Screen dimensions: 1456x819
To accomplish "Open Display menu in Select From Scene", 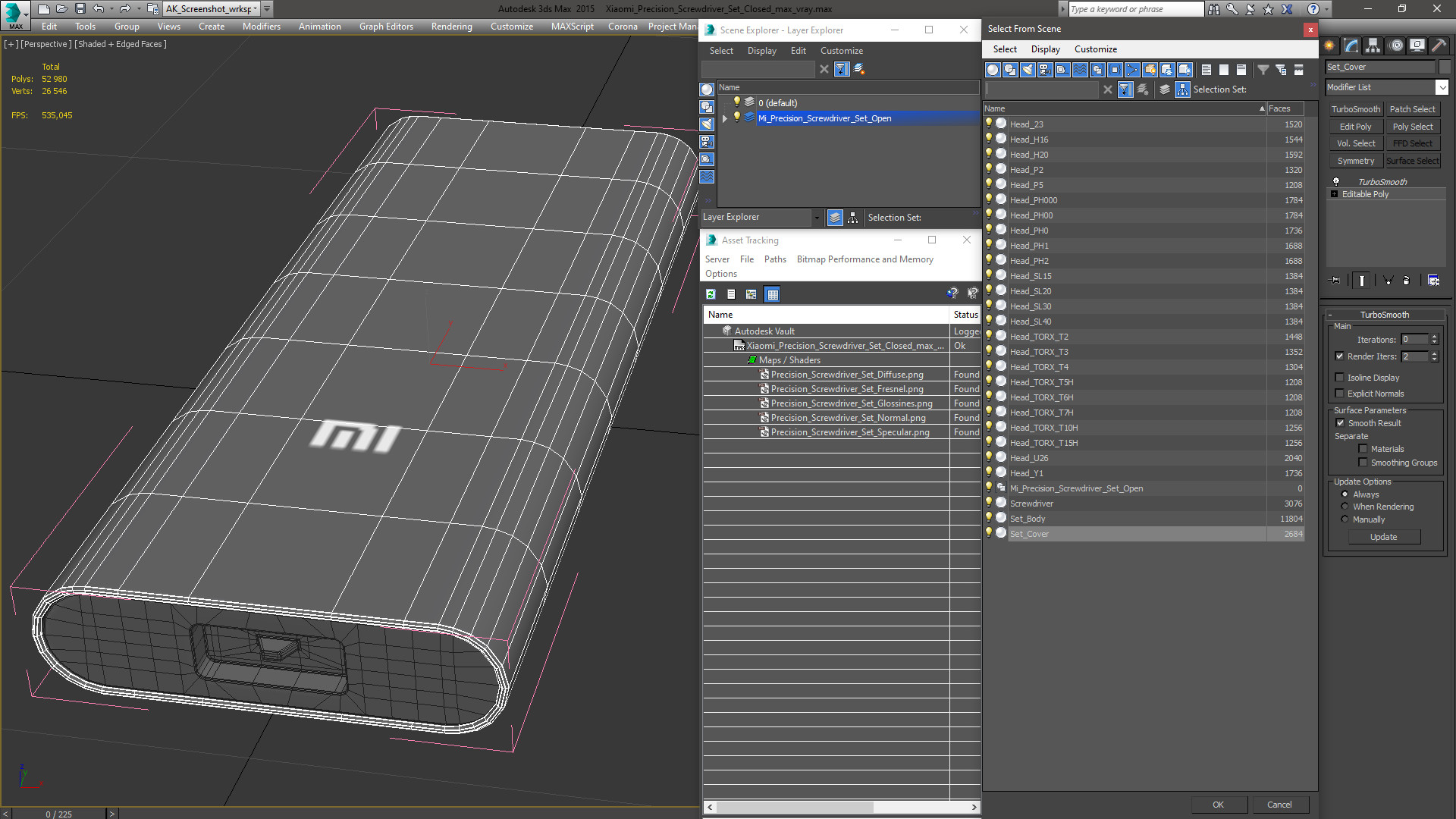I will coord(1045,49).
